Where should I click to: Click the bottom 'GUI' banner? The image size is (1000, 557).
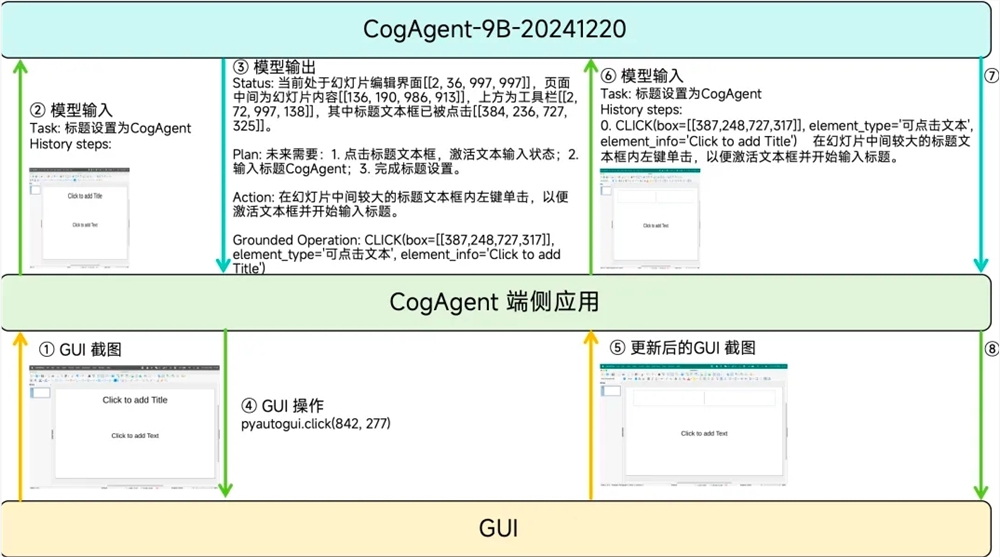498,527
